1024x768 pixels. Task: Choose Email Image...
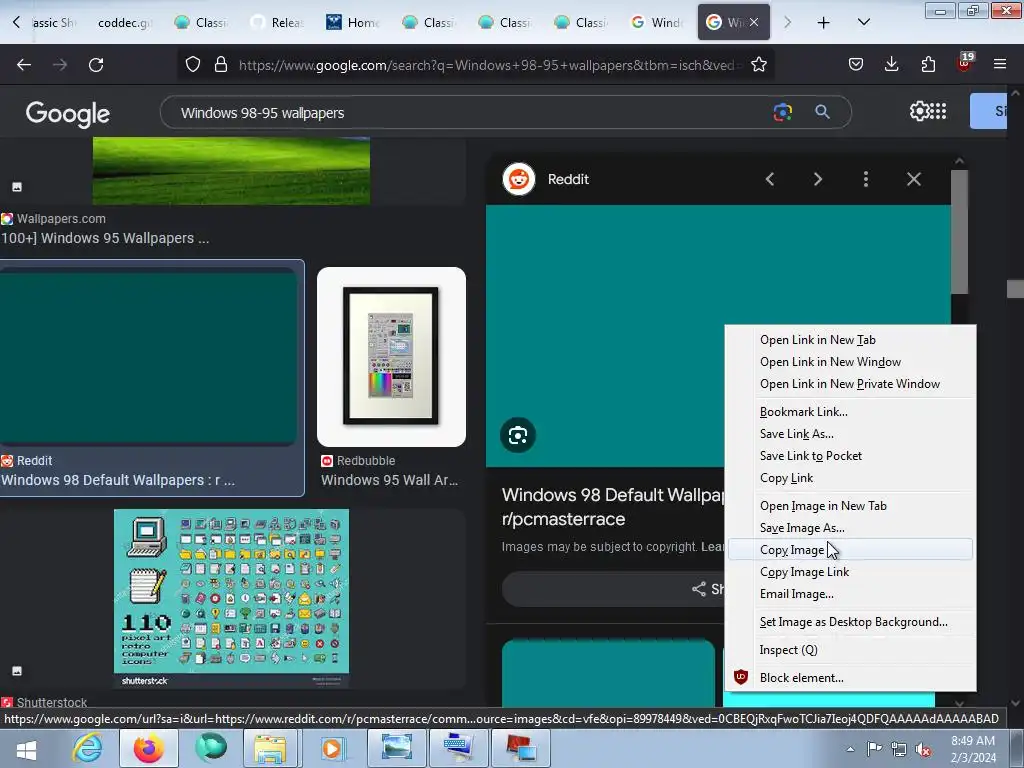(x=850, y=594)
